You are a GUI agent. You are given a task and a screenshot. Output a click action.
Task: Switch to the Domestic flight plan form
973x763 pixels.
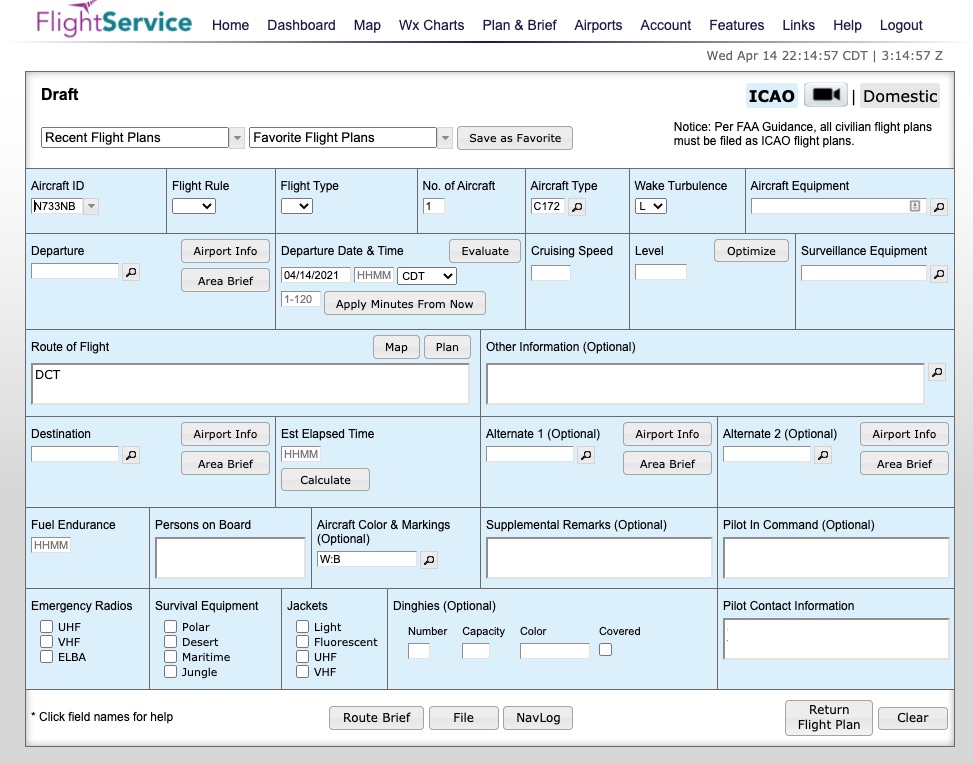(900, 96)
